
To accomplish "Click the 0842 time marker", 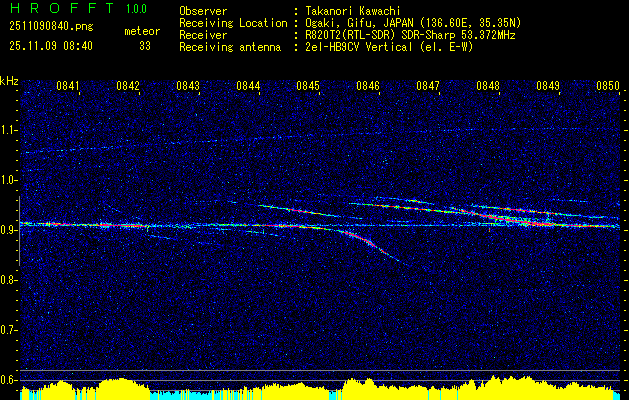I will click(x=128, y=85).
